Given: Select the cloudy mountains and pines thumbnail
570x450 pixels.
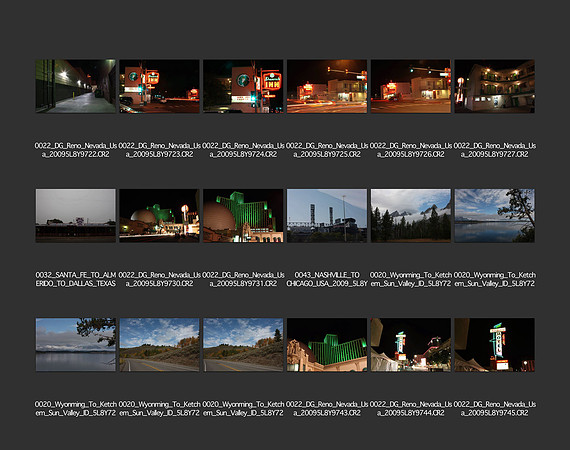Looking at the screenshot, I should [411, 216].
